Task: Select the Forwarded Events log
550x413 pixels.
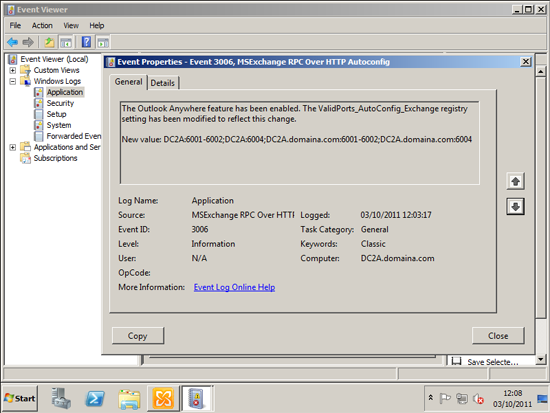Action: tap(74, 136)
